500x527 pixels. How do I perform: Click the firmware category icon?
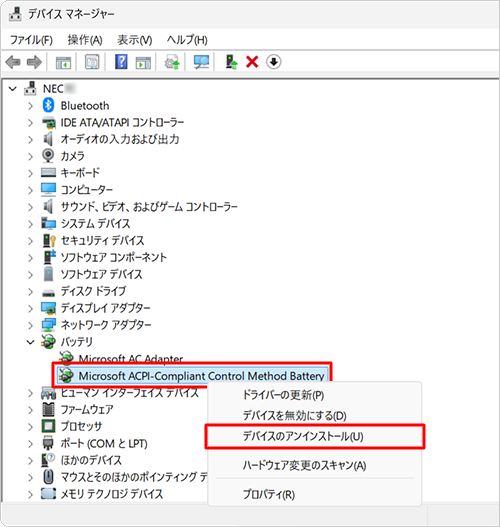48,409
